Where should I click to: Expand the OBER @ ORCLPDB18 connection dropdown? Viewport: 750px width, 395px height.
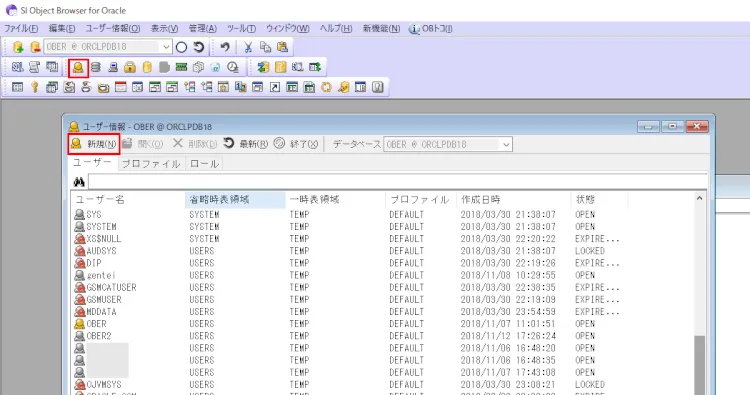pos(166,47)
